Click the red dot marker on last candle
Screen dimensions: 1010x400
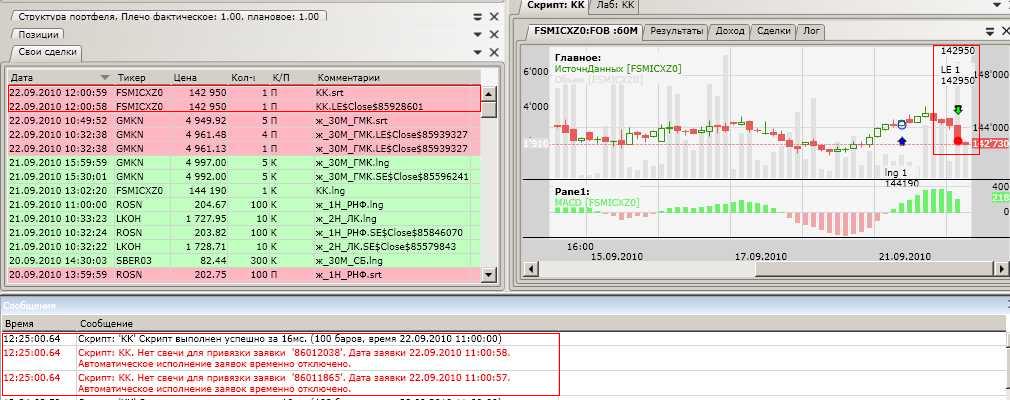[958, 141]
